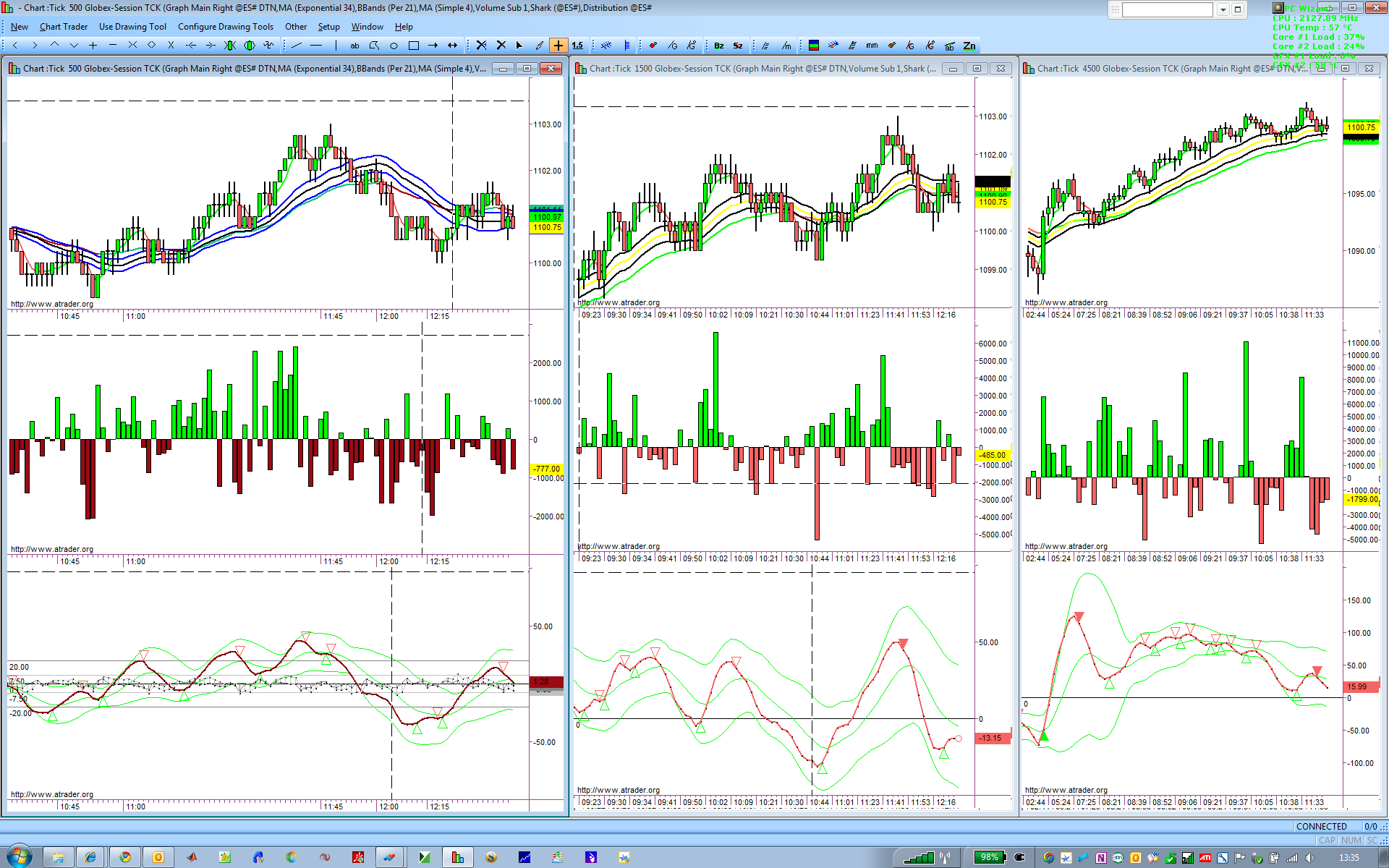Click atrader.org link in Tick 4500 price pane
This screenshot has width=1389, height=868.
1066,303
